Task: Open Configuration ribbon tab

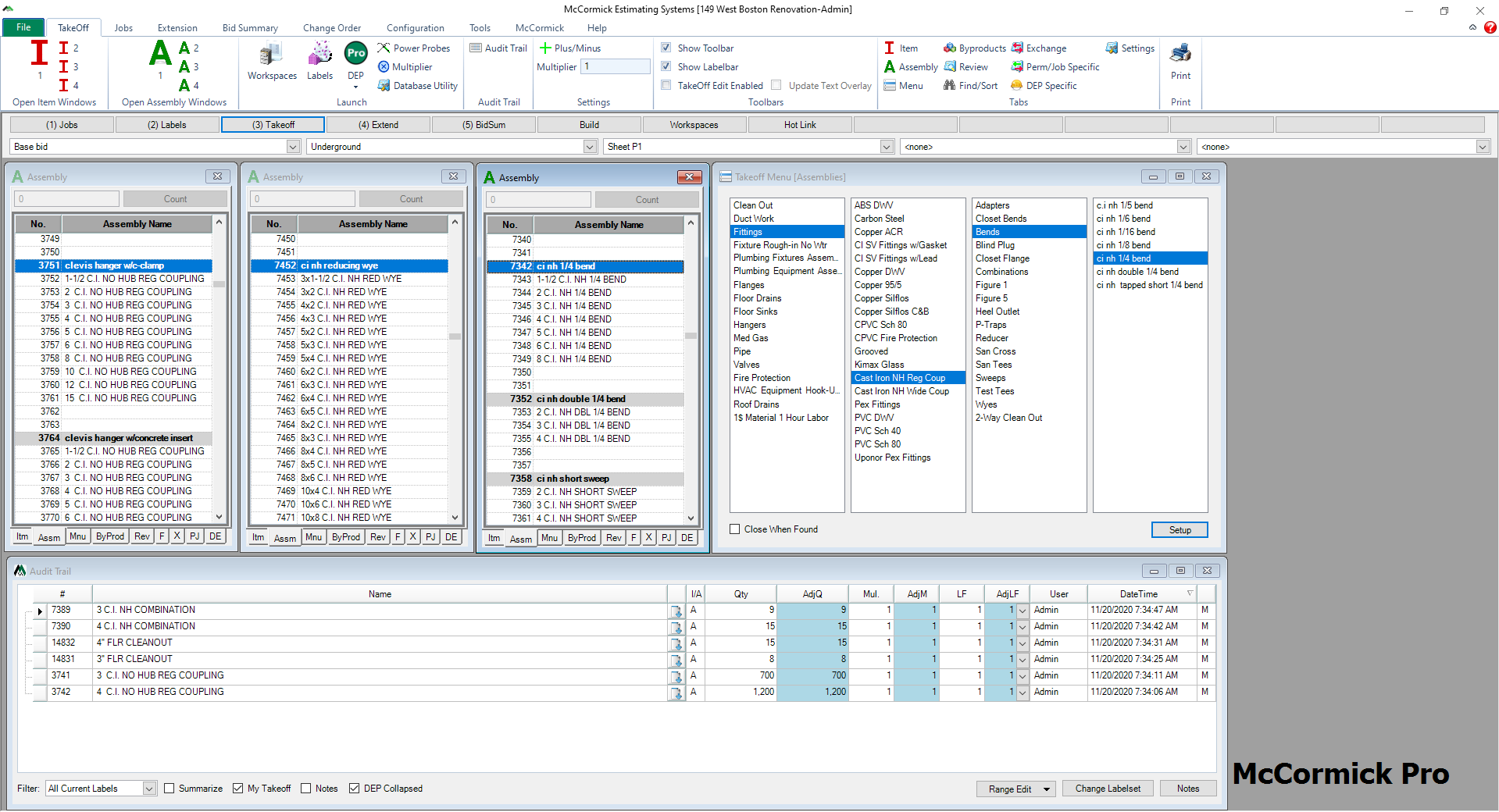Action: tap(415, 27)
